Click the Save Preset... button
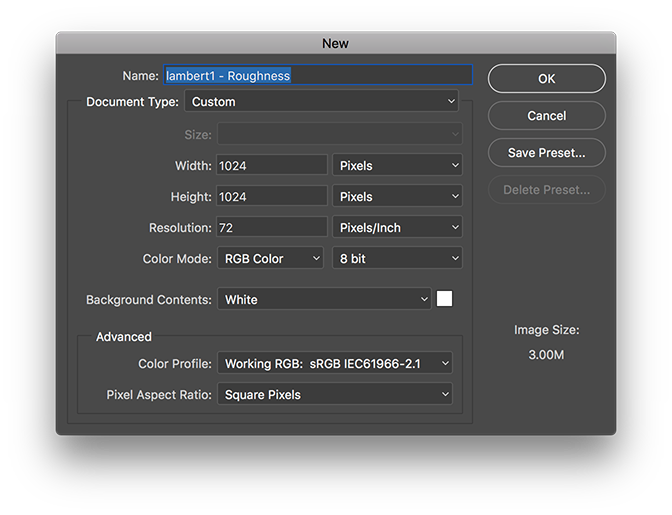672x515 pixels. coord(546,153)
